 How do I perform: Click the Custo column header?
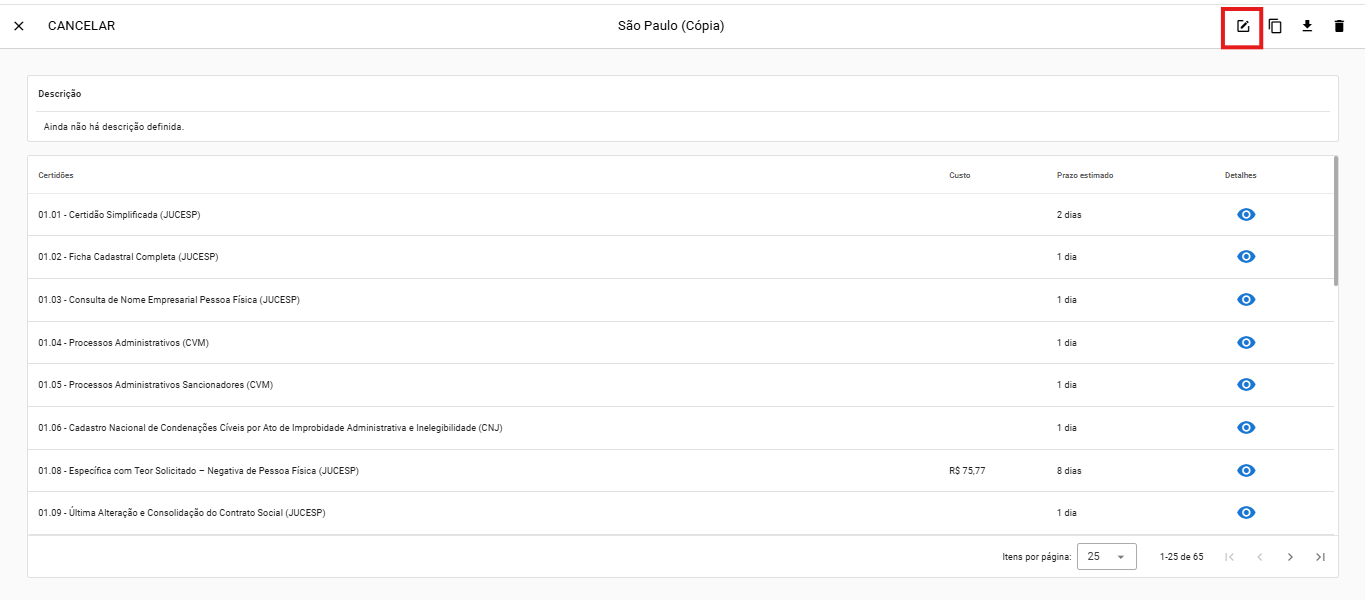[x=960, y=175]
